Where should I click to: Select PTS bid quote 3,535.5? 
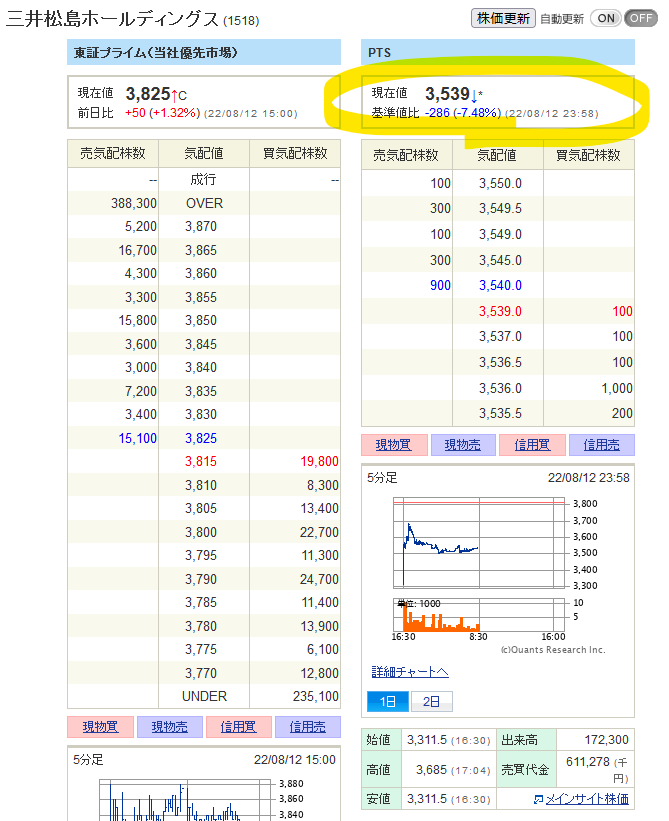point(500,414)
